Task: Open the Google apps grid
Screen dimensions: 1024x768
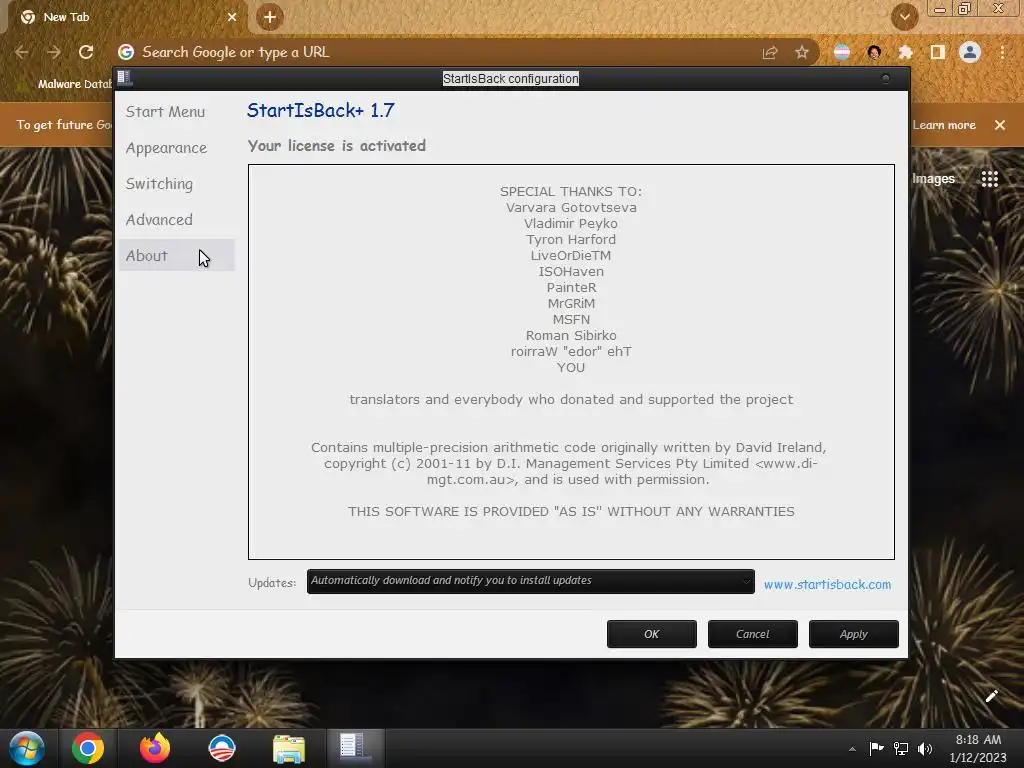Action: [x=989, y=179]
